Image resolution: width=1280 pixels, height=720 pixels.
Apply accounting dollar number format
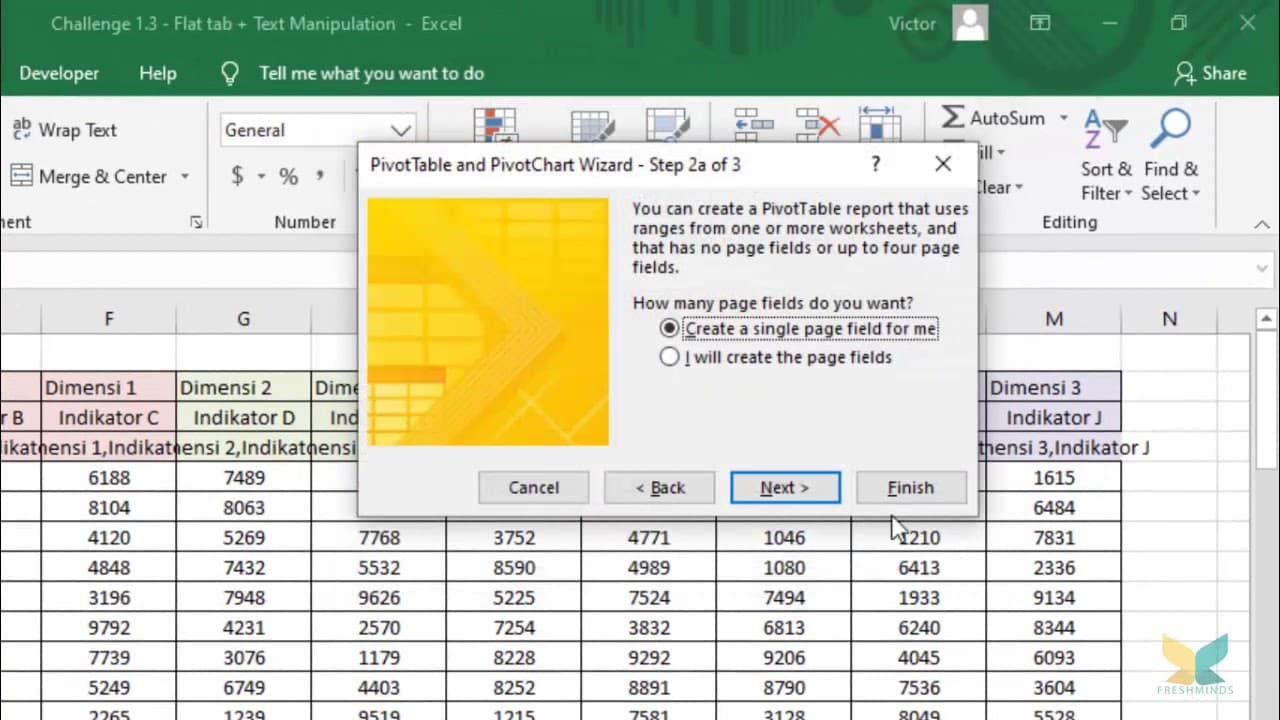coord(238,177)
